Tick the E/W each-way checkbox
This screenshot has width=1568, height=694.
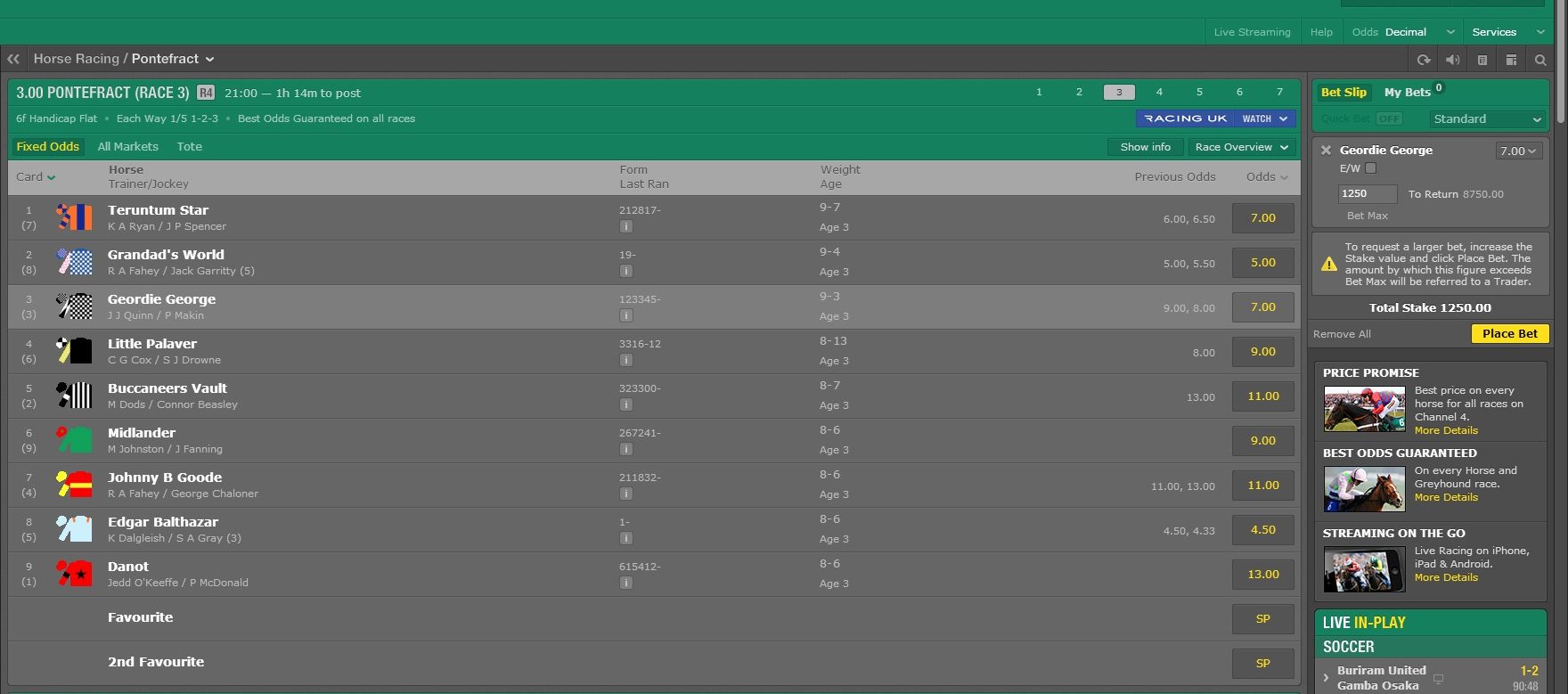(x=1371, y=168)
